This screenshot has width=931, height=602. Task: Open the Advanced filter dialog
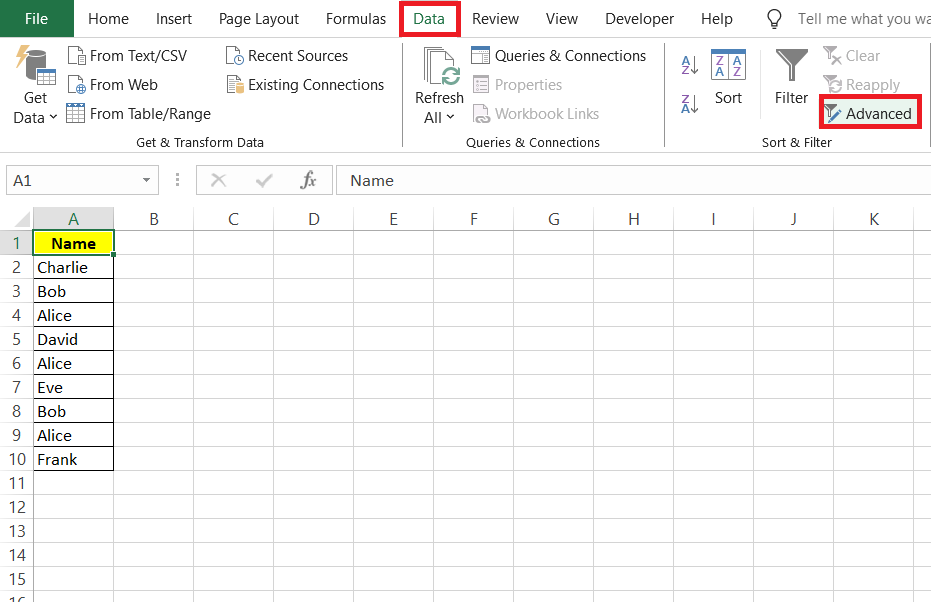click(870, 113)
